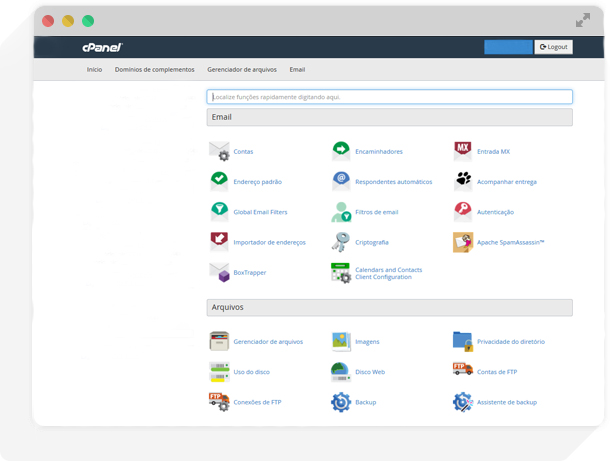Click the cPanel logo
Viewport: 610px width, 461px height.
click(102, 47)
